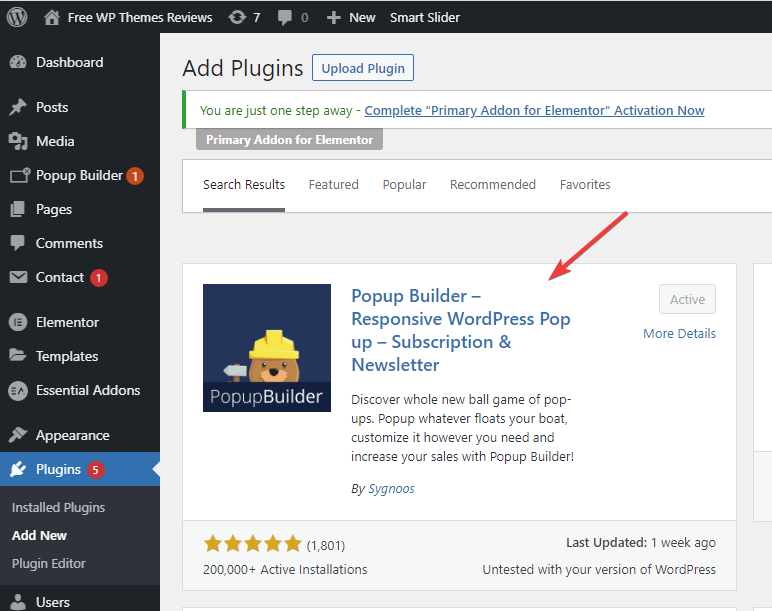
Task: Click the PopupBuilder plugin thumbnail image
Action: [x=267, y=348]
